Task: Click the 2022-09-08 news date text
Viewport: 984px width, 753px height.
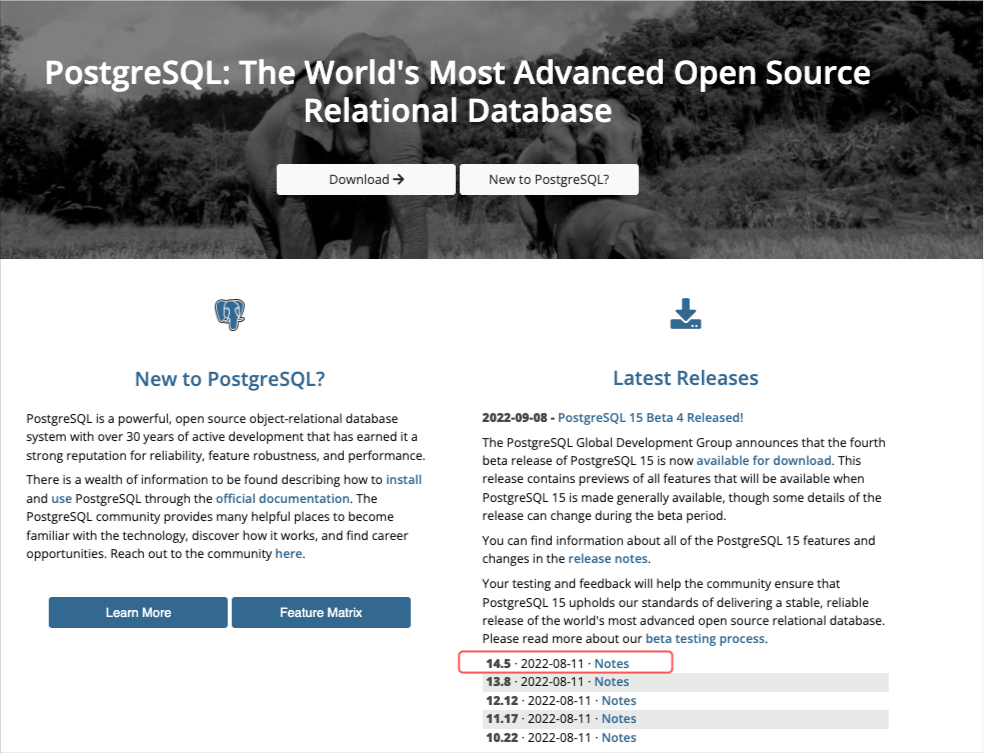Action: pyautogui.click(x=515, y=417)
